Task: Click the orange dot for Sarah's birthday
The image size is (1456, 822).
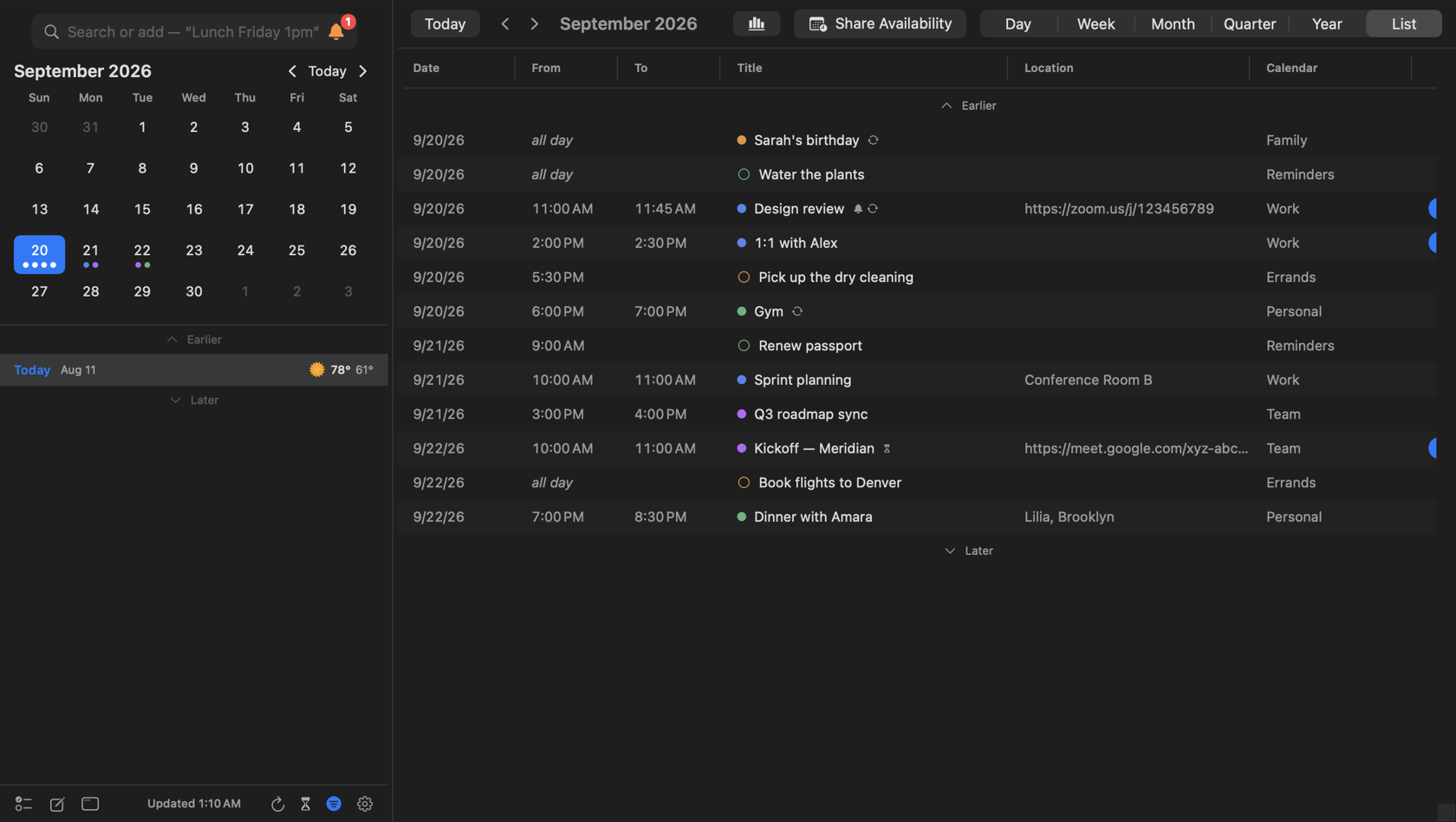Action: [741, 140]
